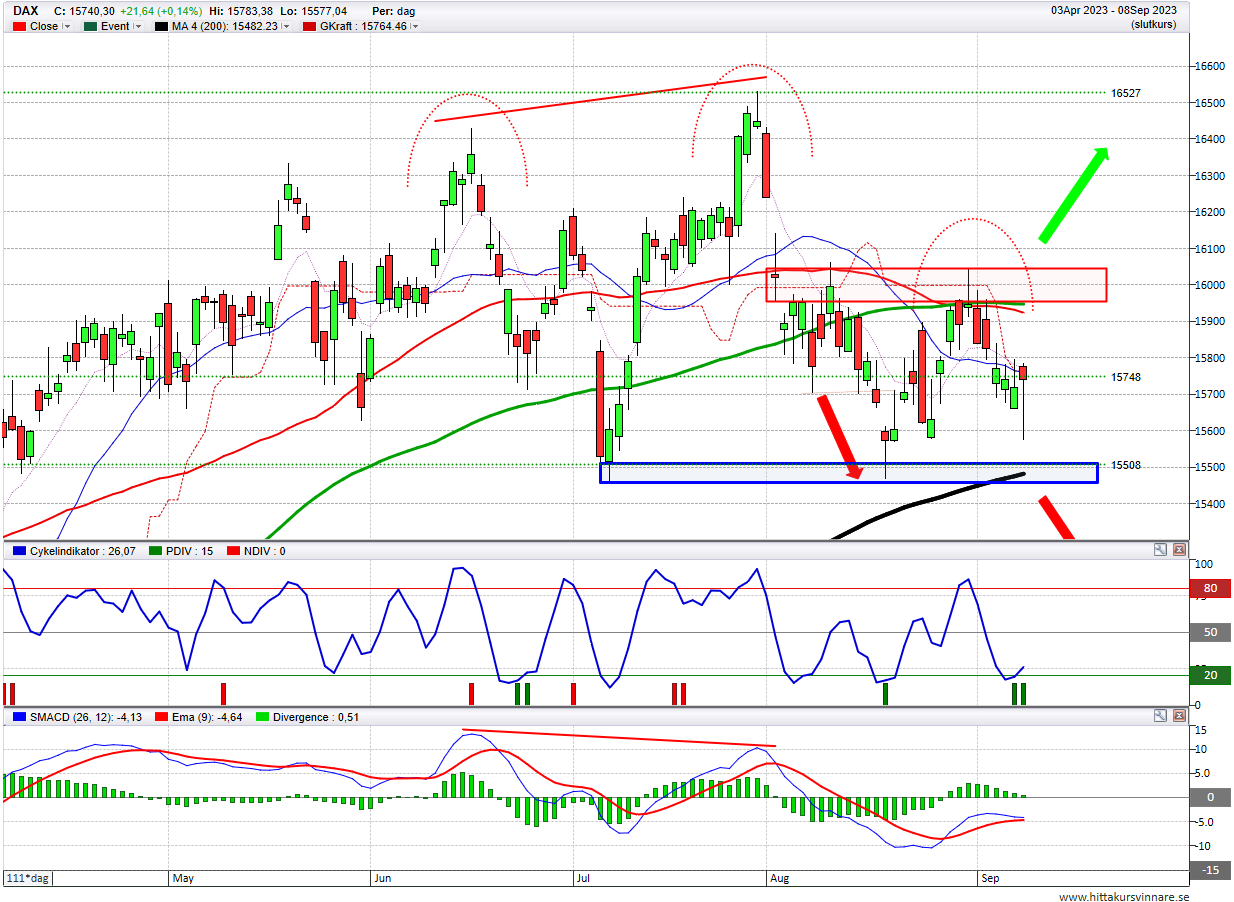Image resolution: width=1234 pixels, height=902 pixels.
Task: Click the DAX ticker symbol
Action: [x=26, y=11]
